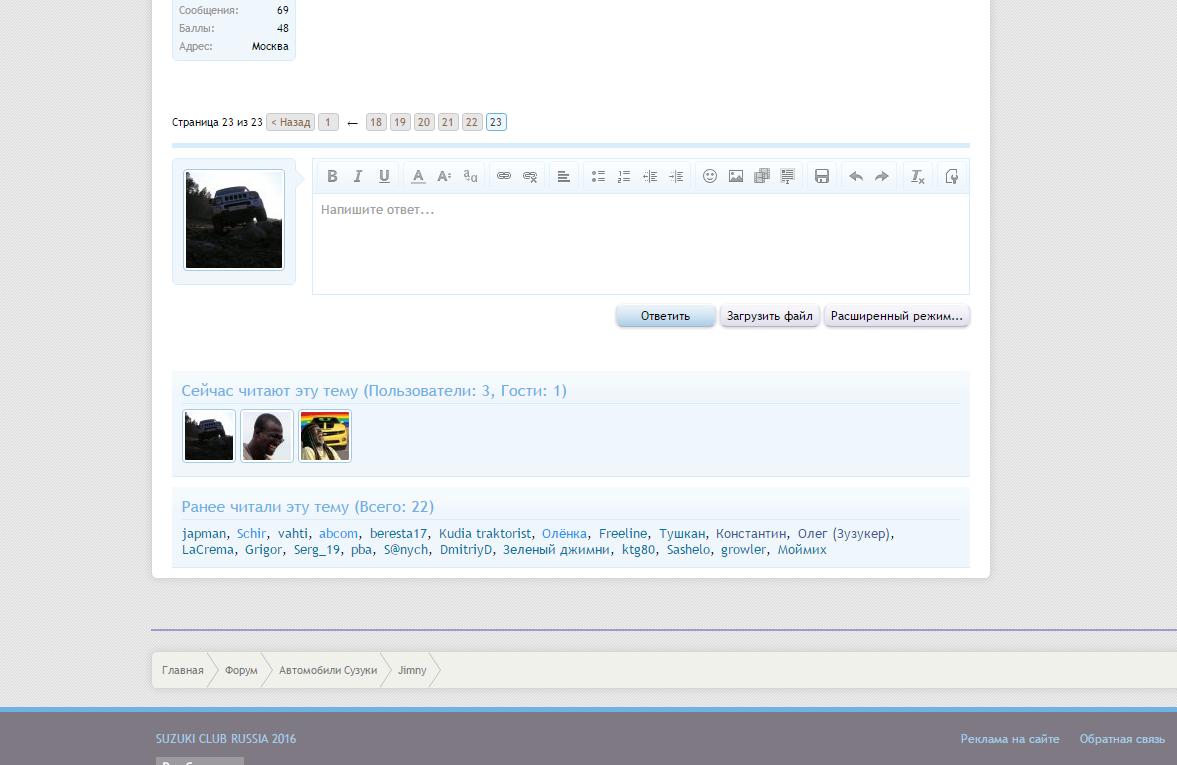Open the smilies picker
The image size is (1177, 765).
click(x=710, y=176)
